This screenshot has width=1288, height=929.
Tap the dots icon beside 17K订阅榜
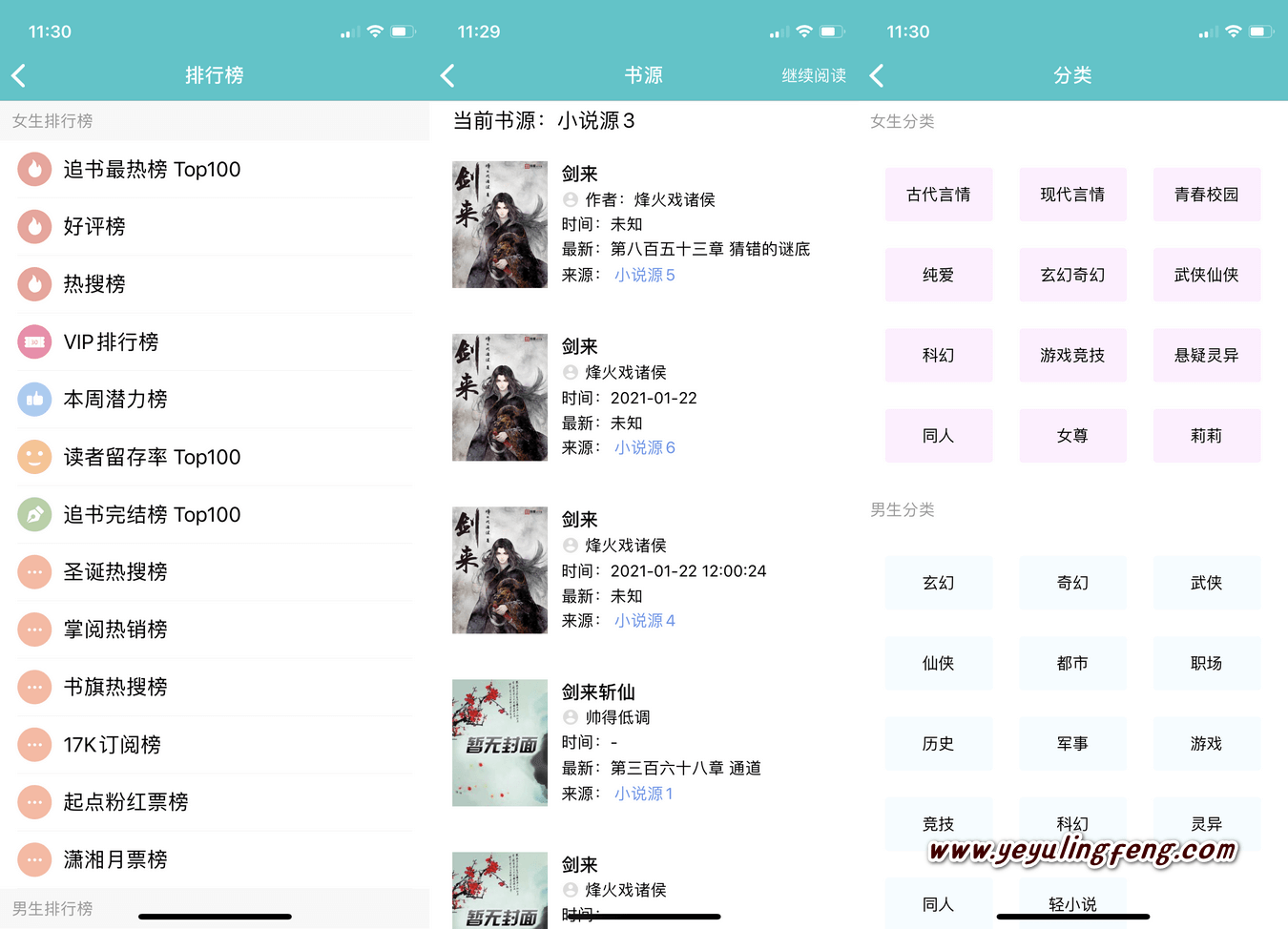pyautogui.click(x=34, y=744)
